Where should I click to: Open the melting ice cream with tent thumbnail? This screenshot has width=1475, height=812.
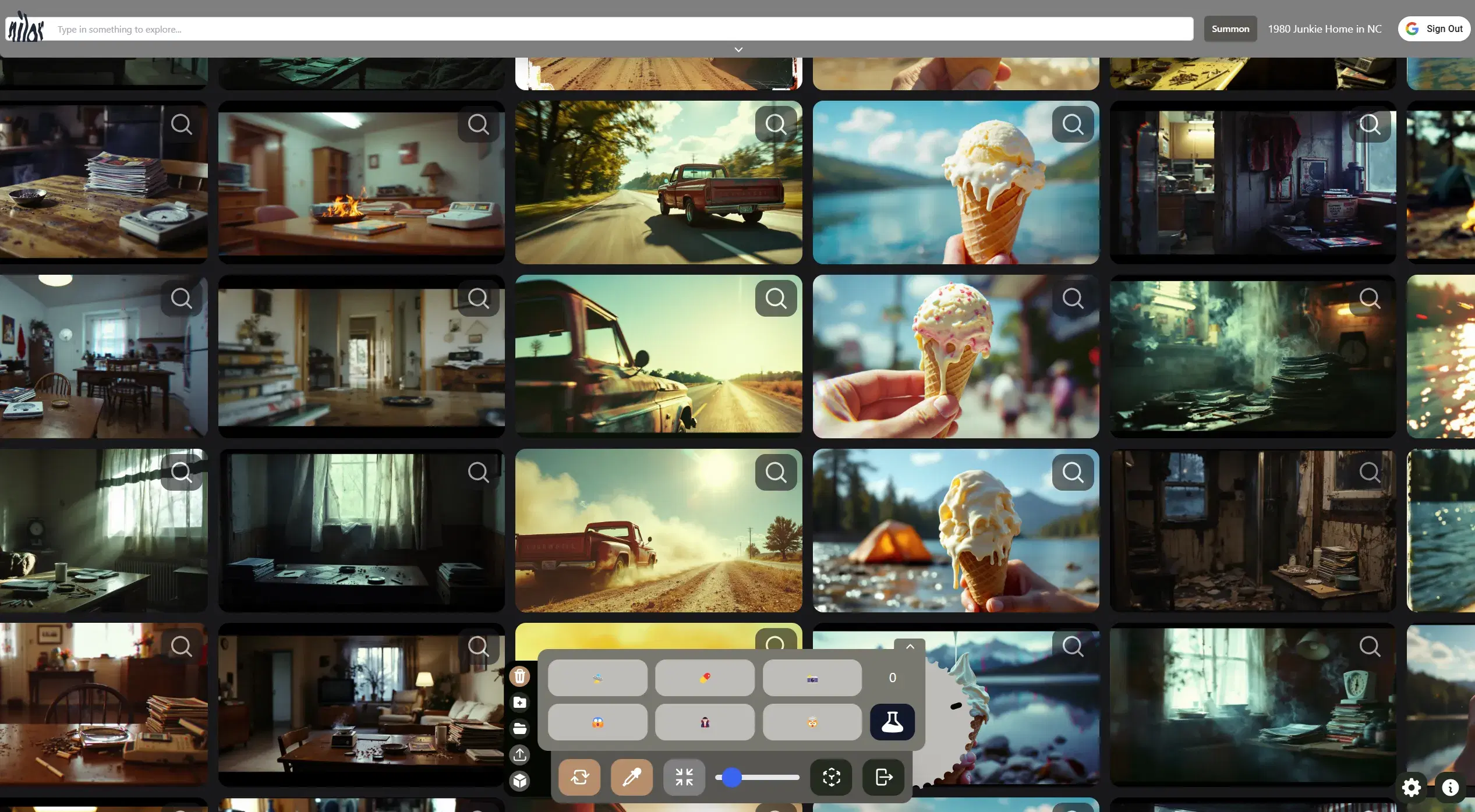[x=956, y=530]
